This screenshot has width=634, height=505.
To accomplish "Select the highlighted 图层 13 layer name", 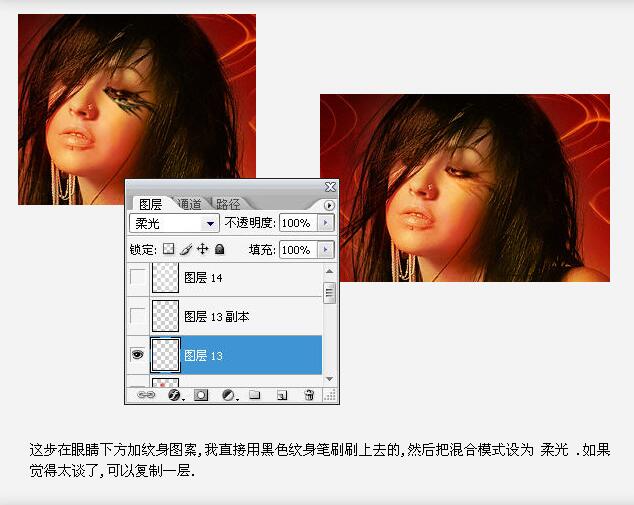I will tap(203, 356).
